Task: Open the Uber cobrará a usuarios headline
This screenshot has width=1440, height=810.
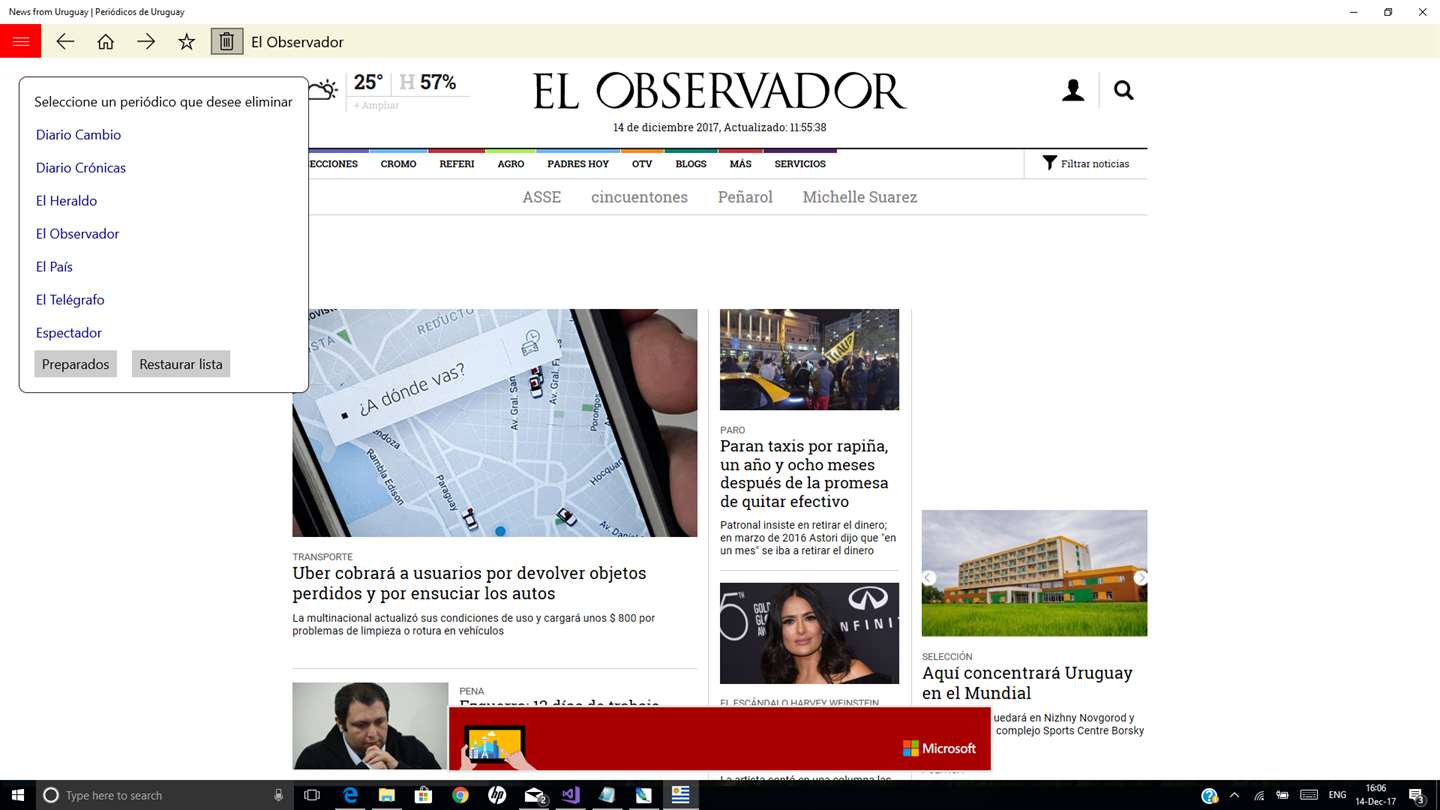Action: (469, 583)
